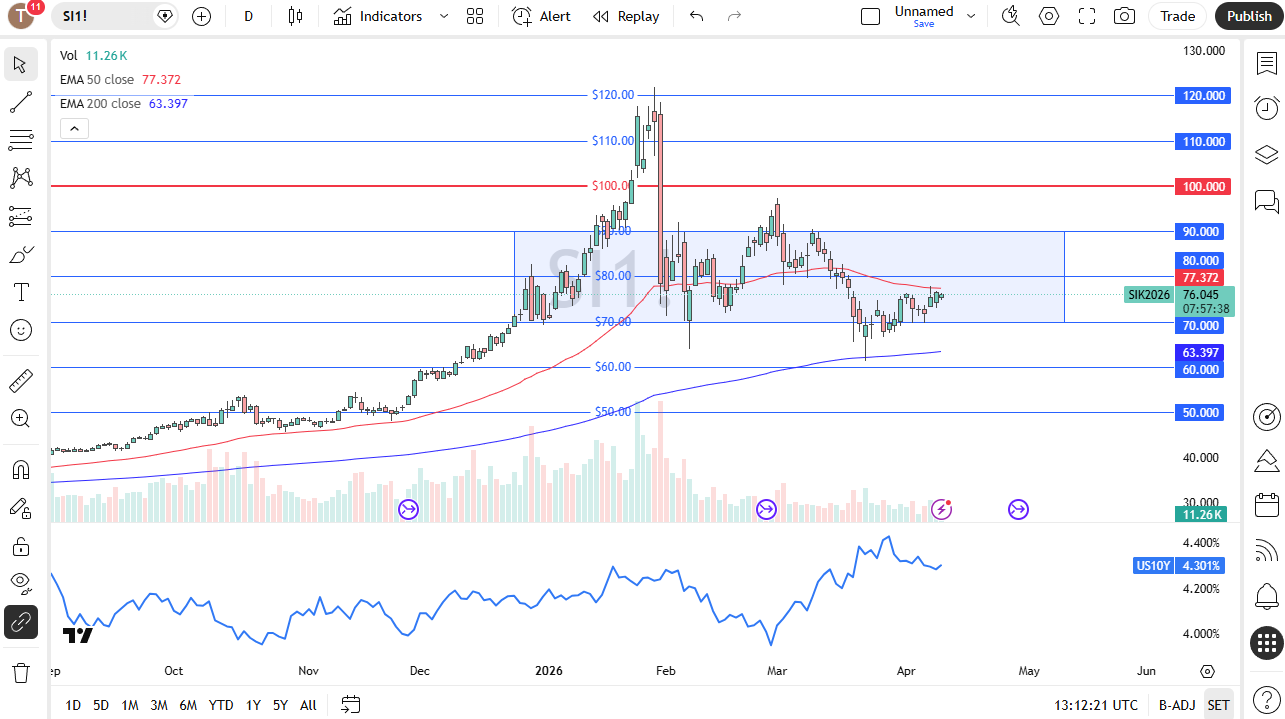
Task: Select the brush drawing tool
Action: point(21,254)
